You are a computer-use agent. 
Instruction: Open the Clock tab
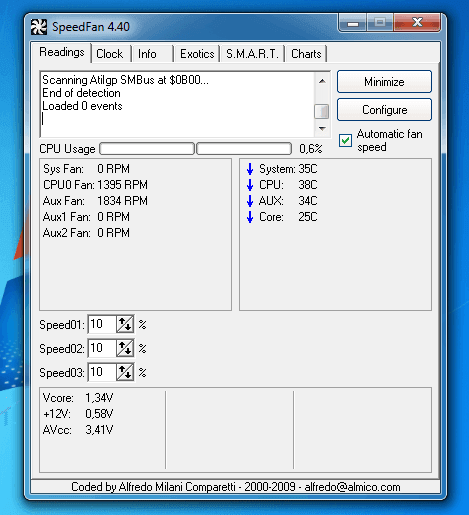[110, 54]
